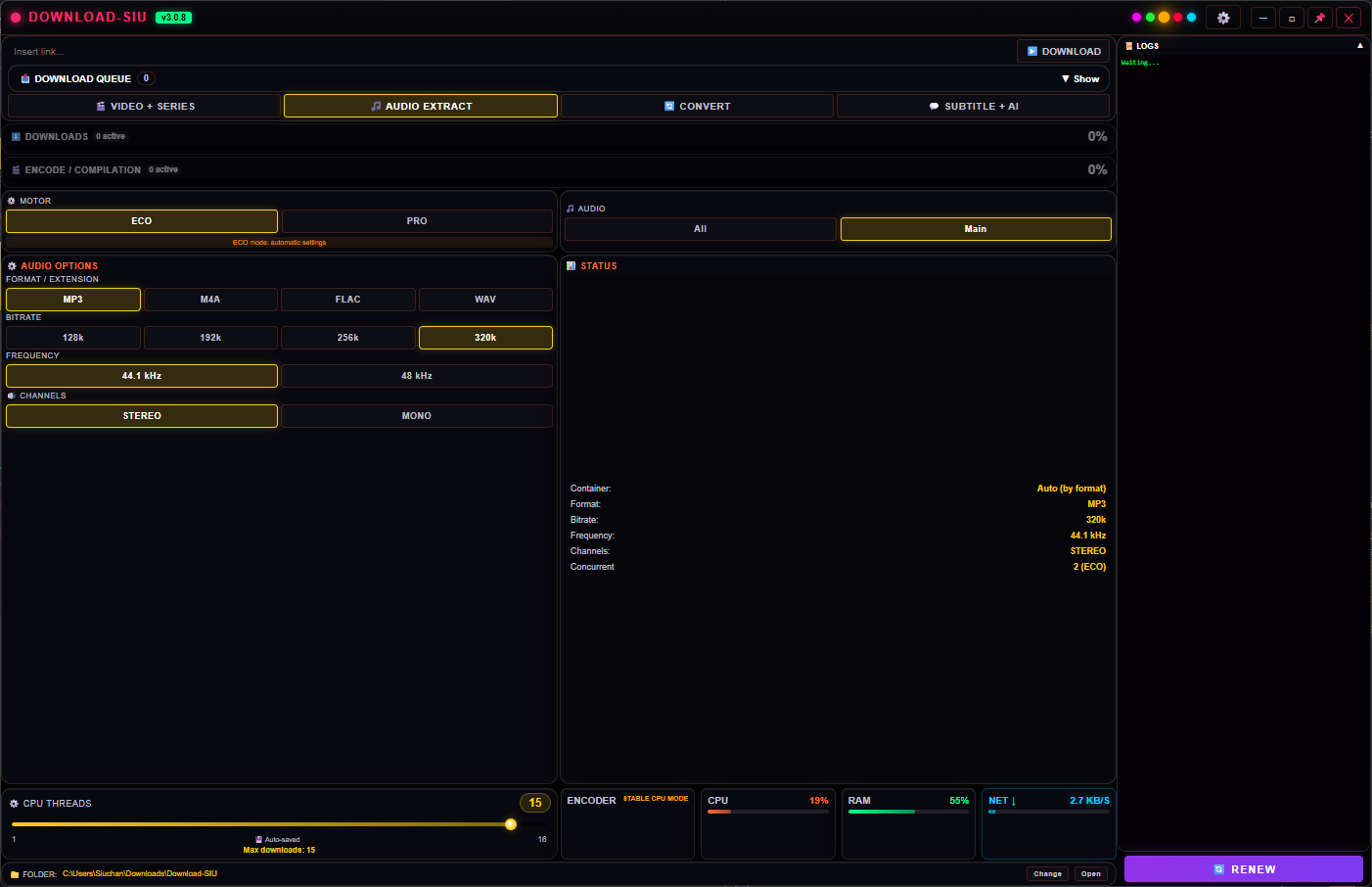Switch to Video + Series tab
1372x887 pixels.
(145, 106)
